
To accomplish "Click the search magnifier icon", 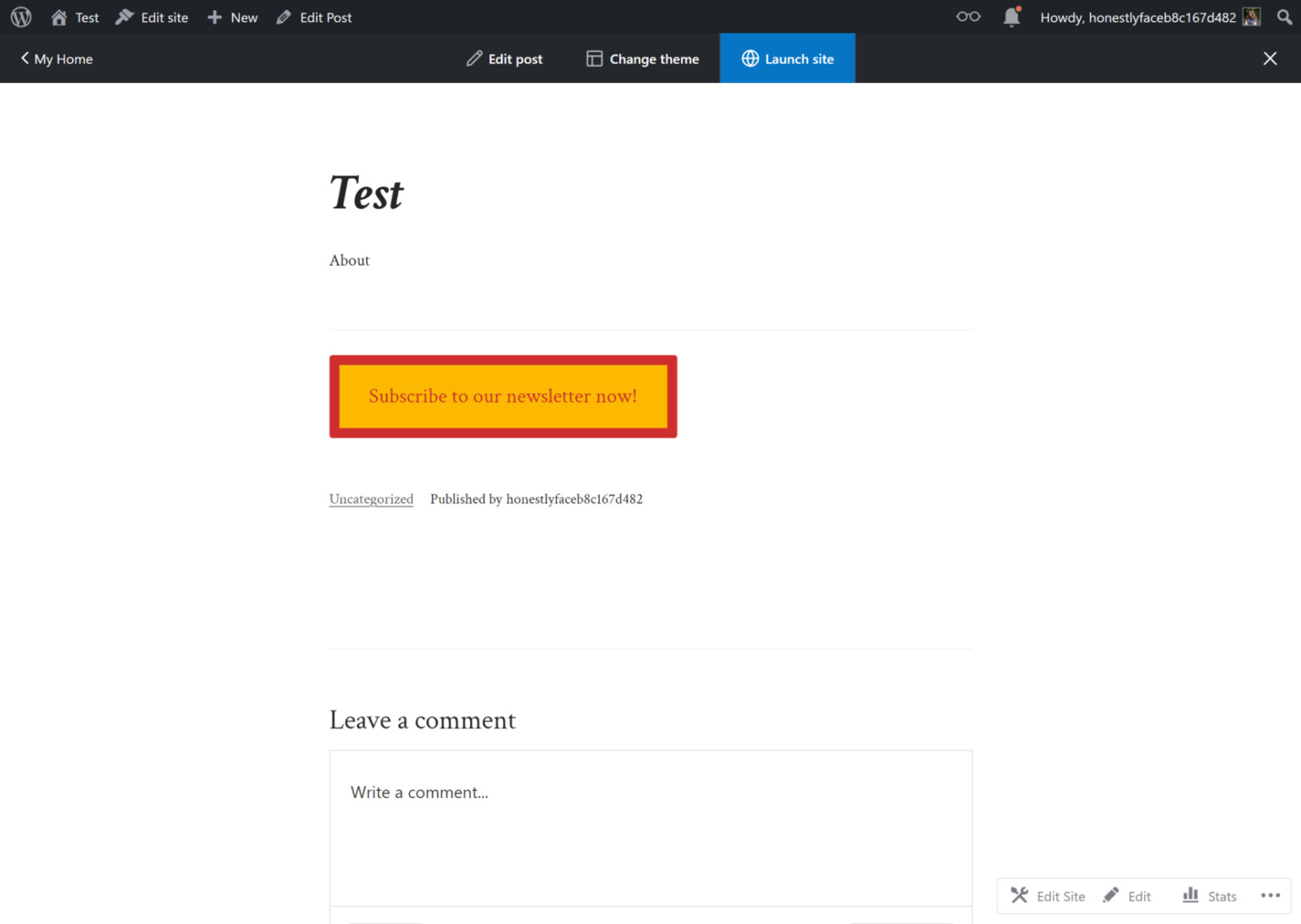I will click(x=1284, y=17).
